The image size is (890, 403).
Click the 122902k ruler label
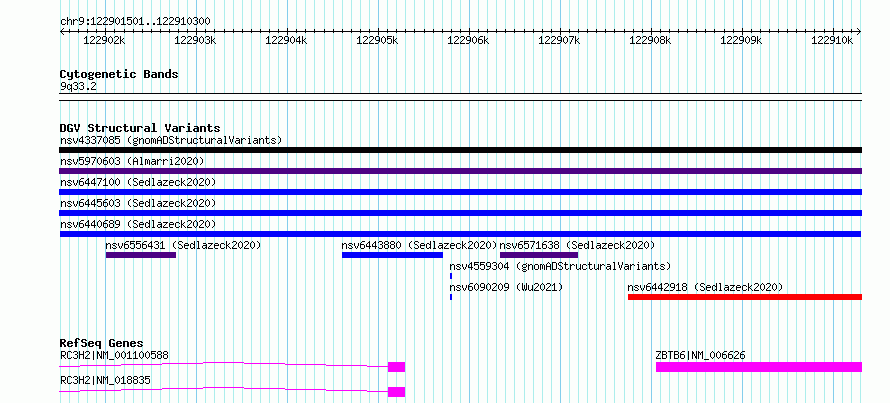tap(104, 40)
